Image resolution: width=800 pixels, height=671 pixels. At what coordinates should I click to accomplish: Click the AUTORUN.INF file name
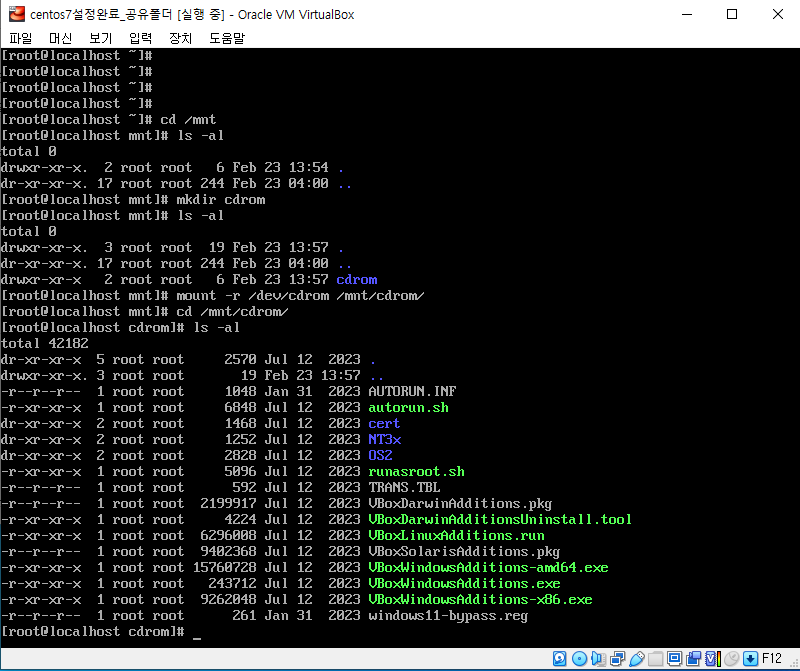coord(412,391)
